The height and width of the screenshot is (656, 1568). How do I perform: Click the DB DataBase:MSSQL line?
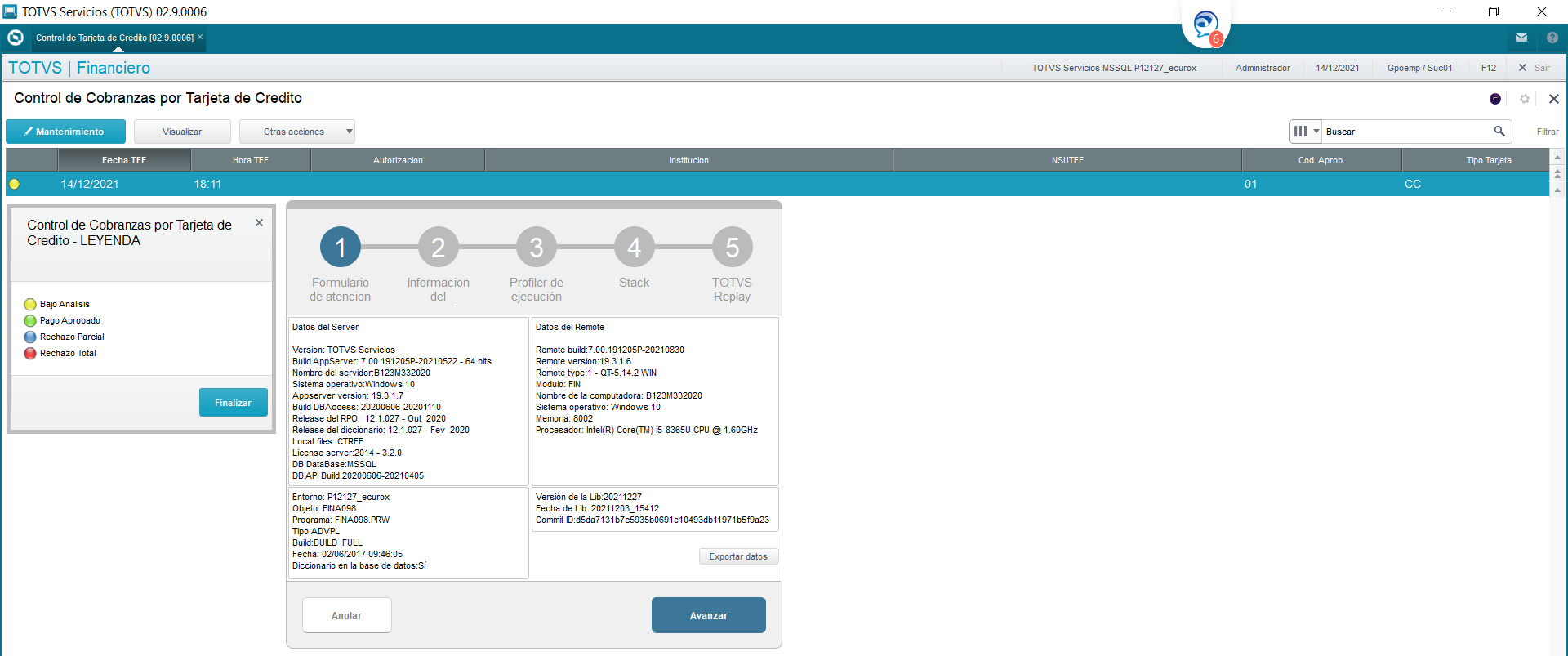(x=334, y=464)
